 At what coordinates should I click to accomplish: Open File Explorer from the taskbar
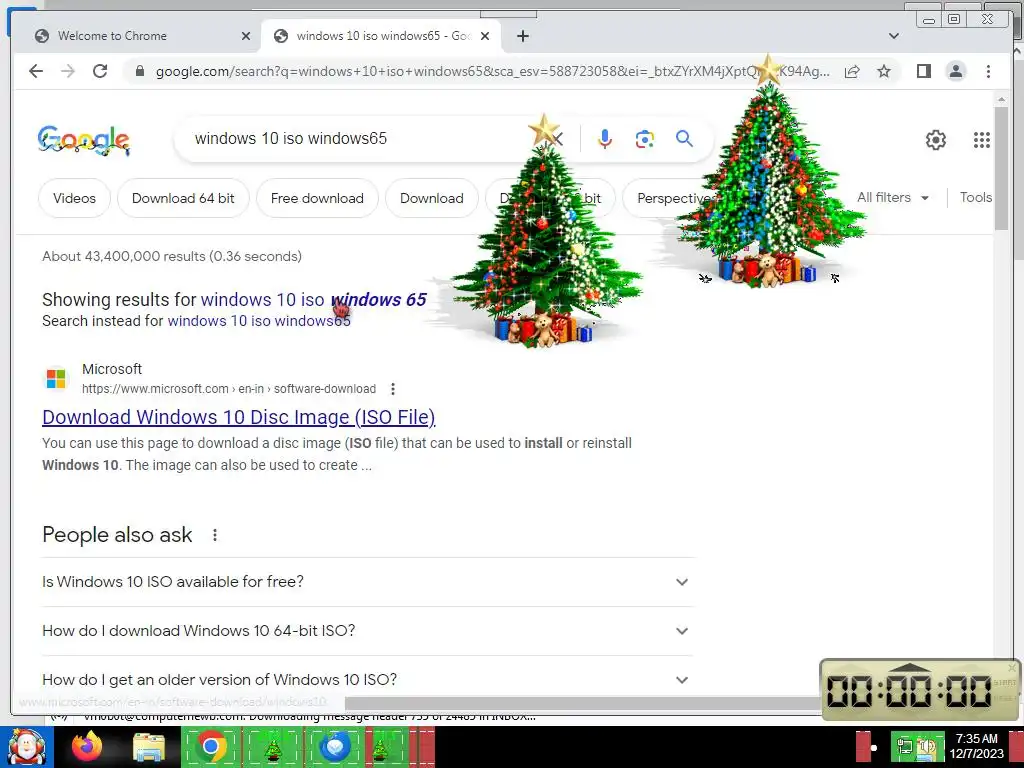click(x=149, y=747)
